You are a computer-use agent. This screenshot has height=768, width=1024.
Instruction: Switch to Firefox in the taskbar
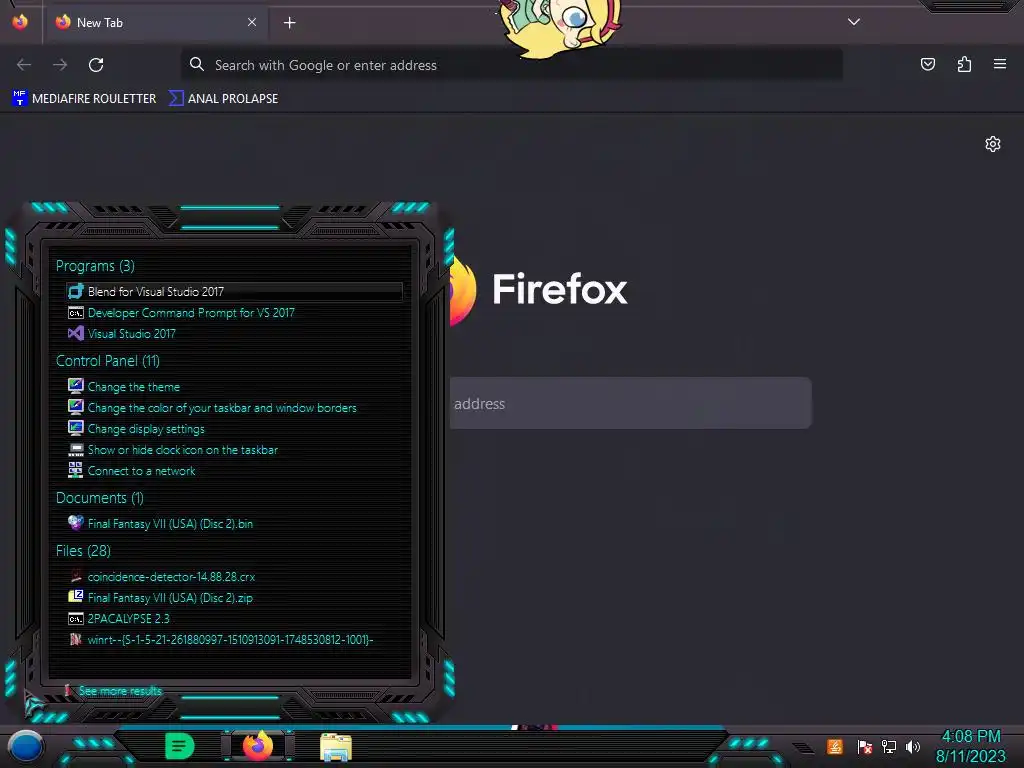coord(258,746)
